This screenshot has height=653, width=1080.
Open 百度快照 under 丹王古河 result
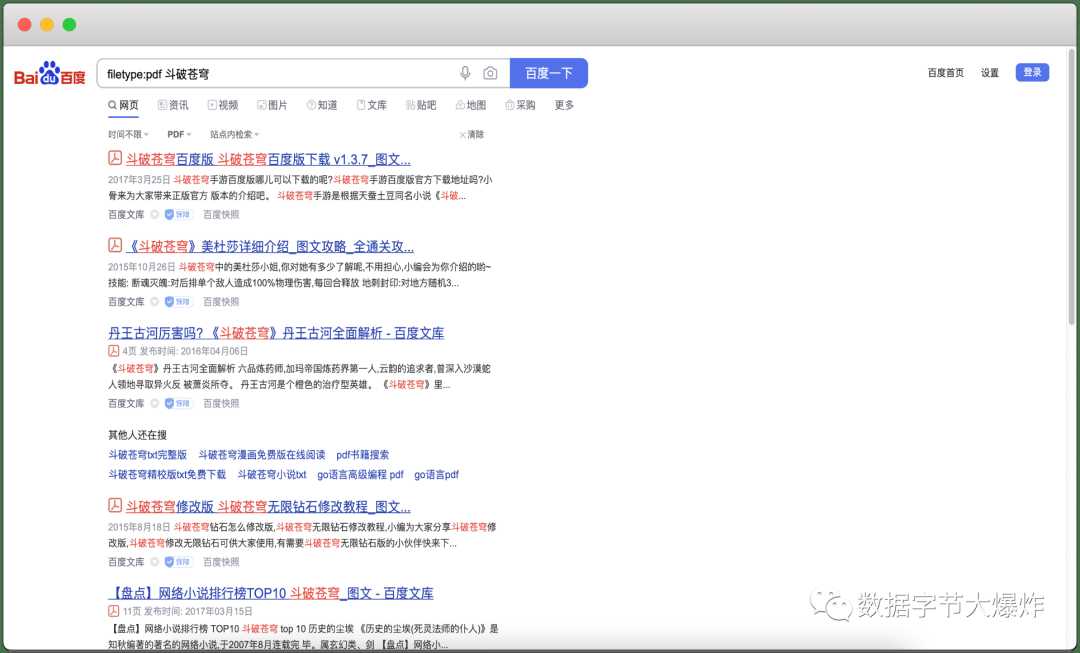point(221,403)
